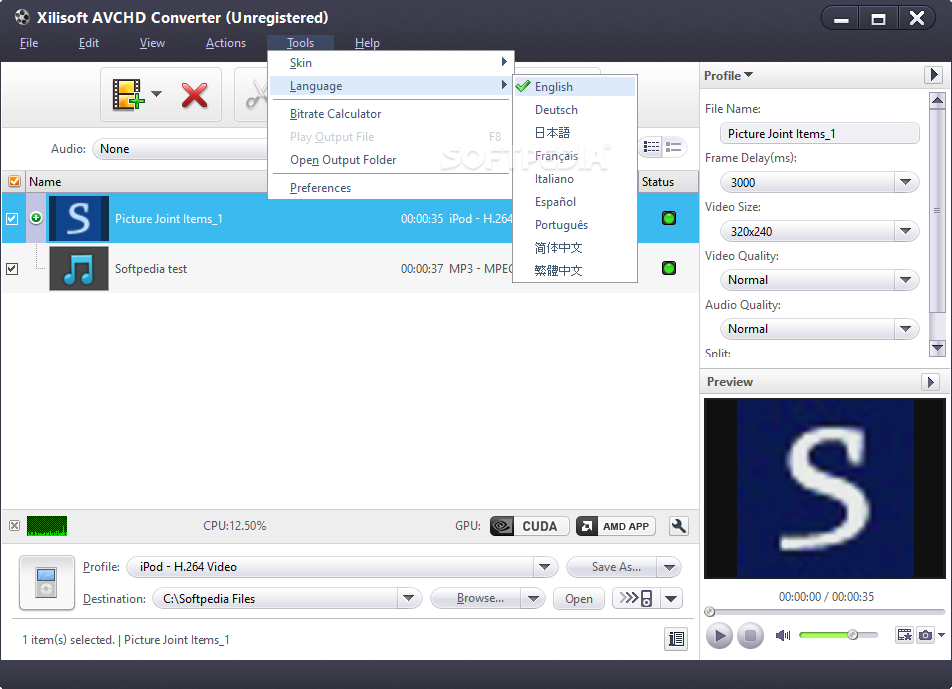Screen dimensions: 952x689
Task: Open the Video Quality Normal dropdown
Action: coord(905,280)
